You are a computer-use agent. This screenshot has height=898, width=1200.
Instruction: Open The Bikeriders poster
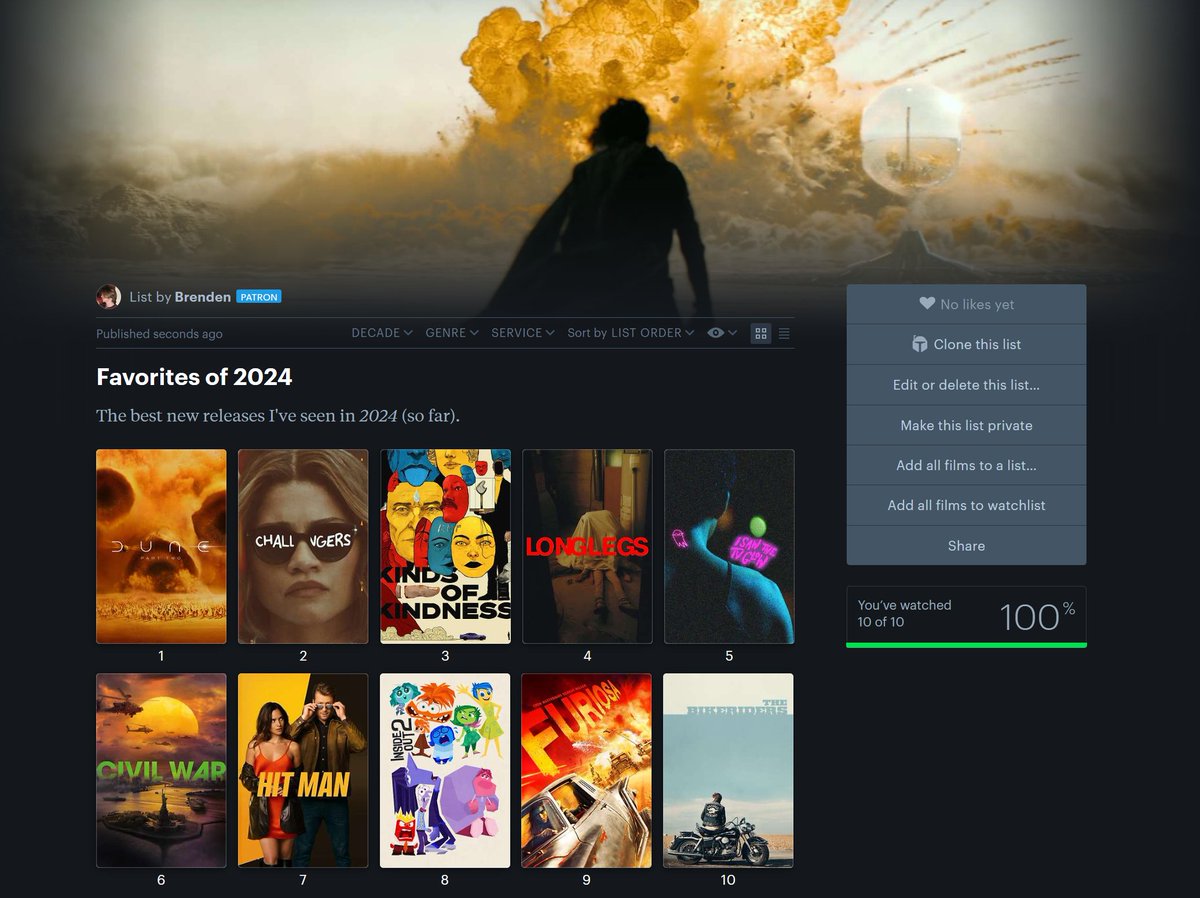pos(729,770)
